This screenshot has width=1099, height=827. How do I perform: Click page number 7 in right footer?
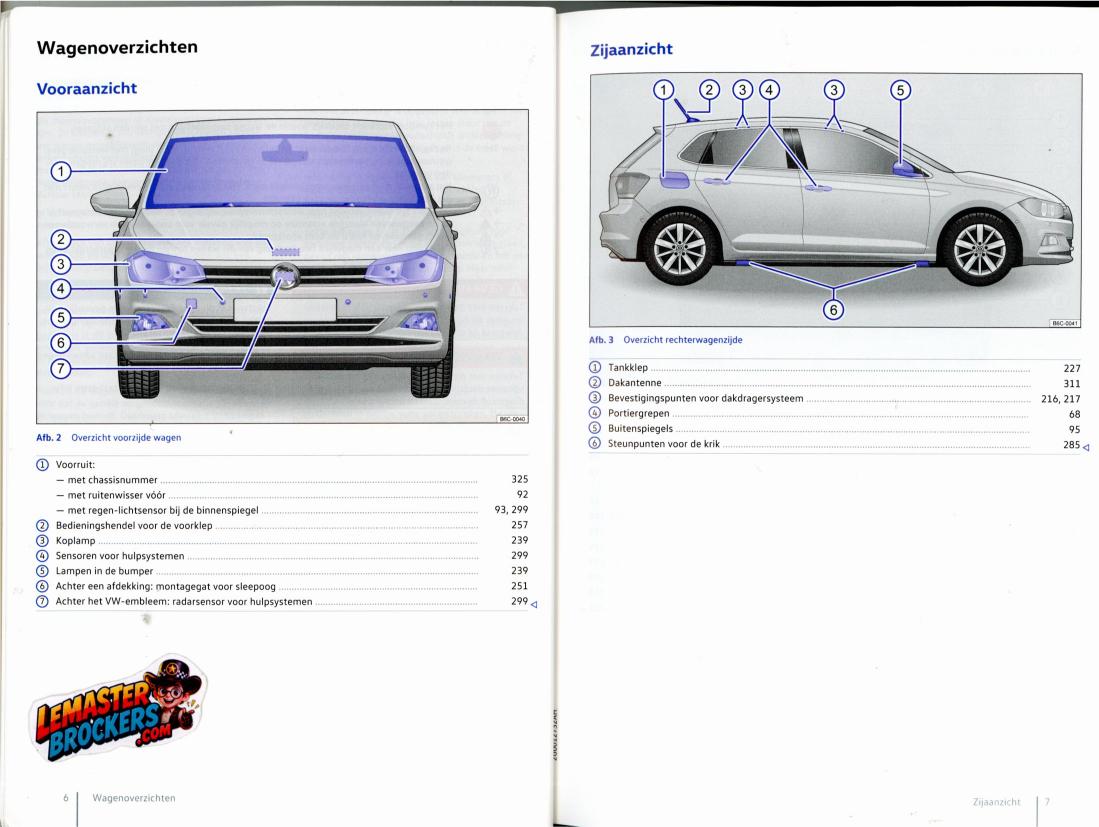coord(1047,802)
